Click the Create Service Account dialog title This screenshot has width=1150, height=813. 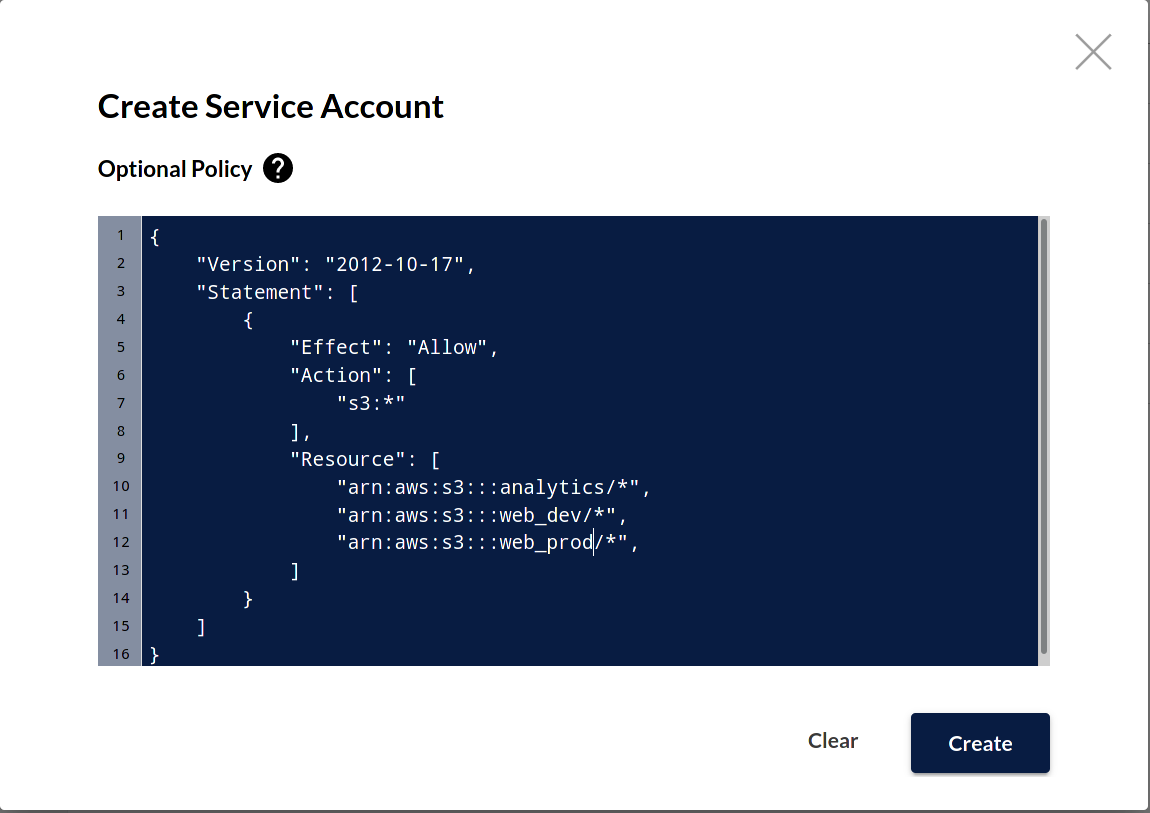click(270, 106)
